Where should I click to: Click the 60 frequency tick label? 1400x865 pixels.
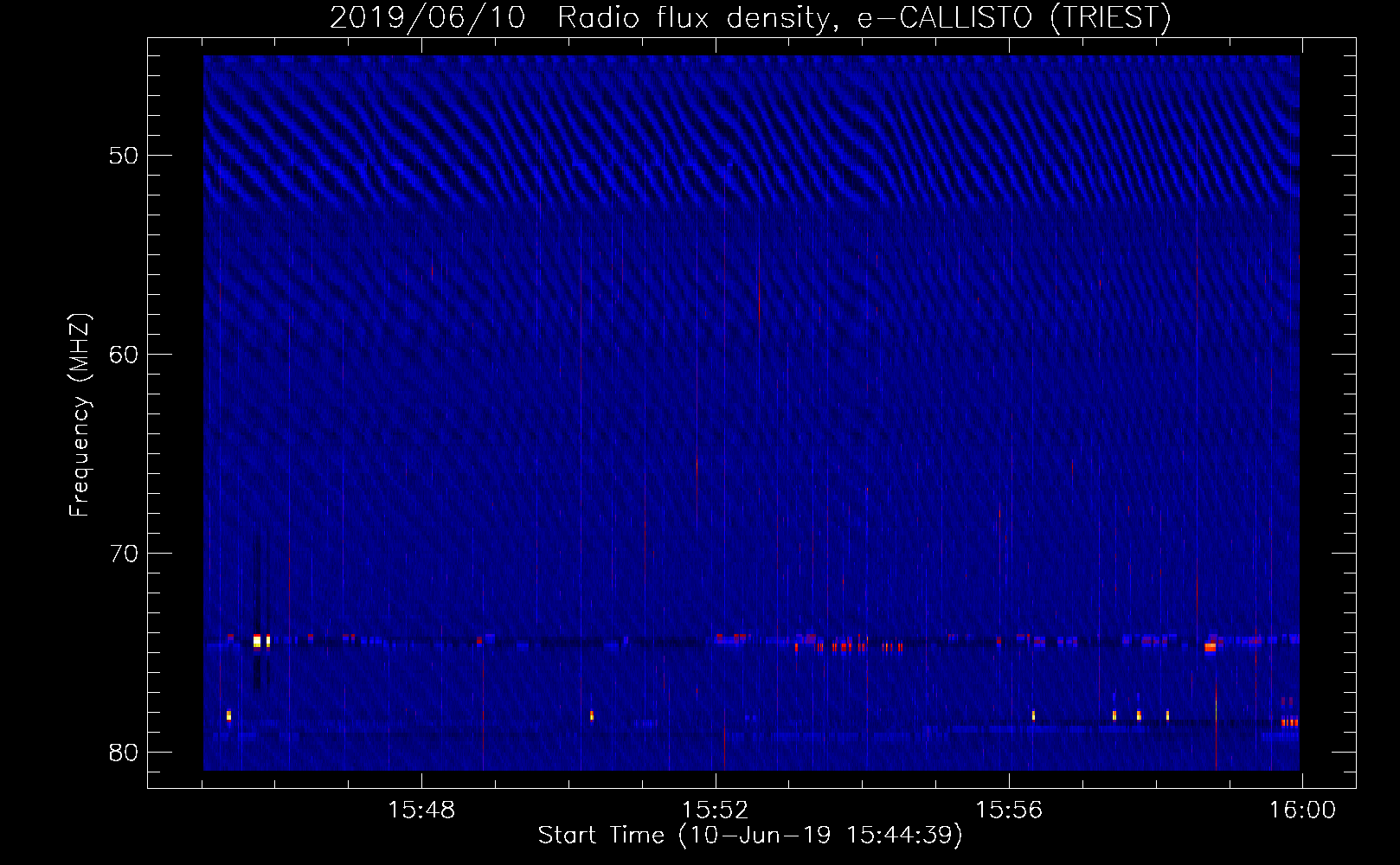coord(124,355)
